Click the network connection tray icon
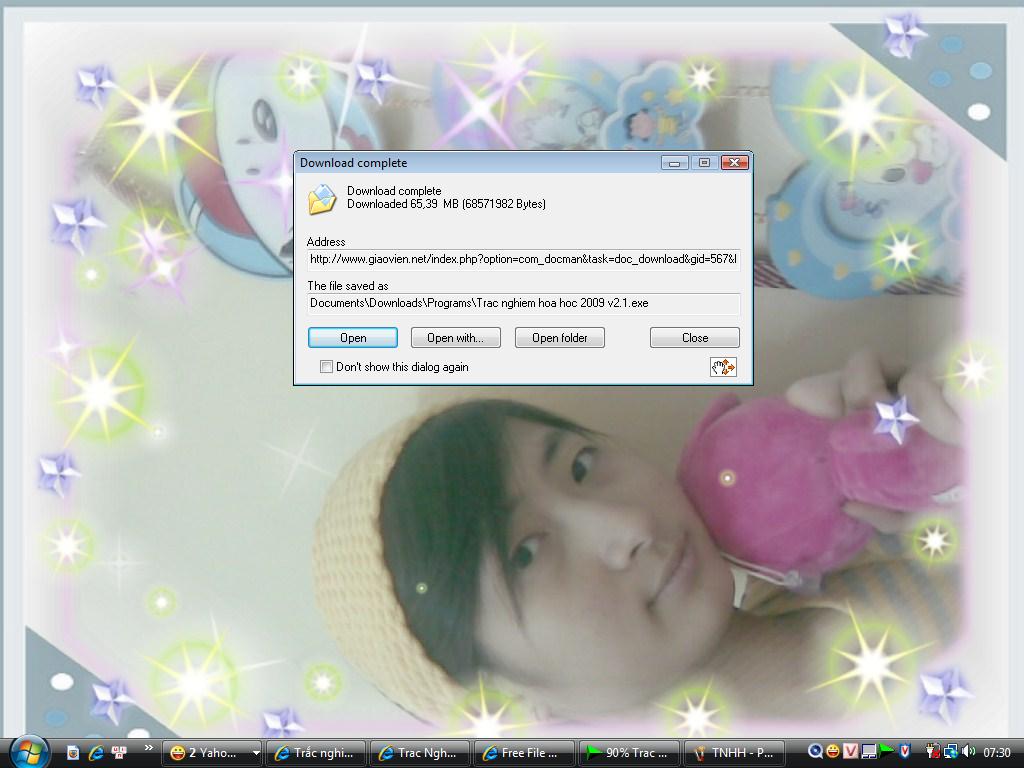Image resolution: width=1024 pixels, height=768 pixels. 951,751
